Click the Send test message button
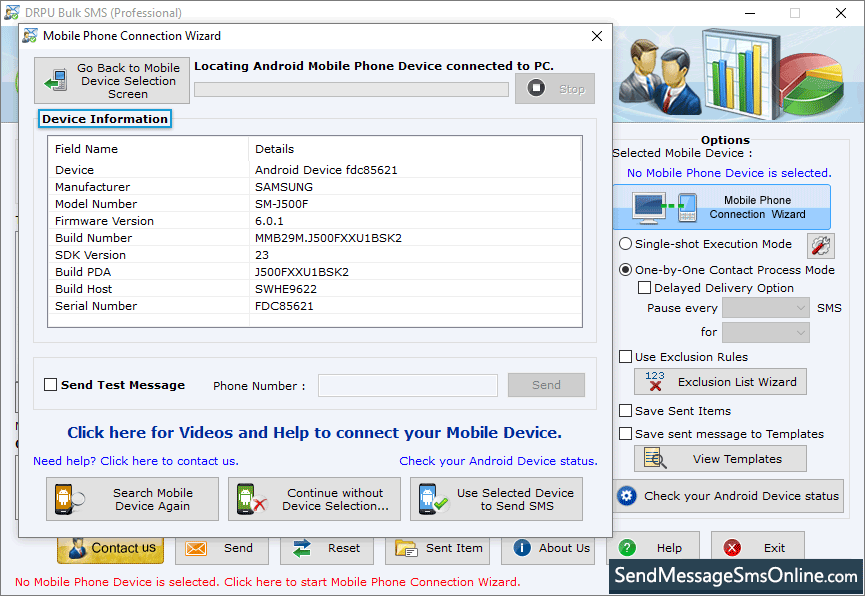The height and width of the screenshot is (596, 865). coord(546,385)
